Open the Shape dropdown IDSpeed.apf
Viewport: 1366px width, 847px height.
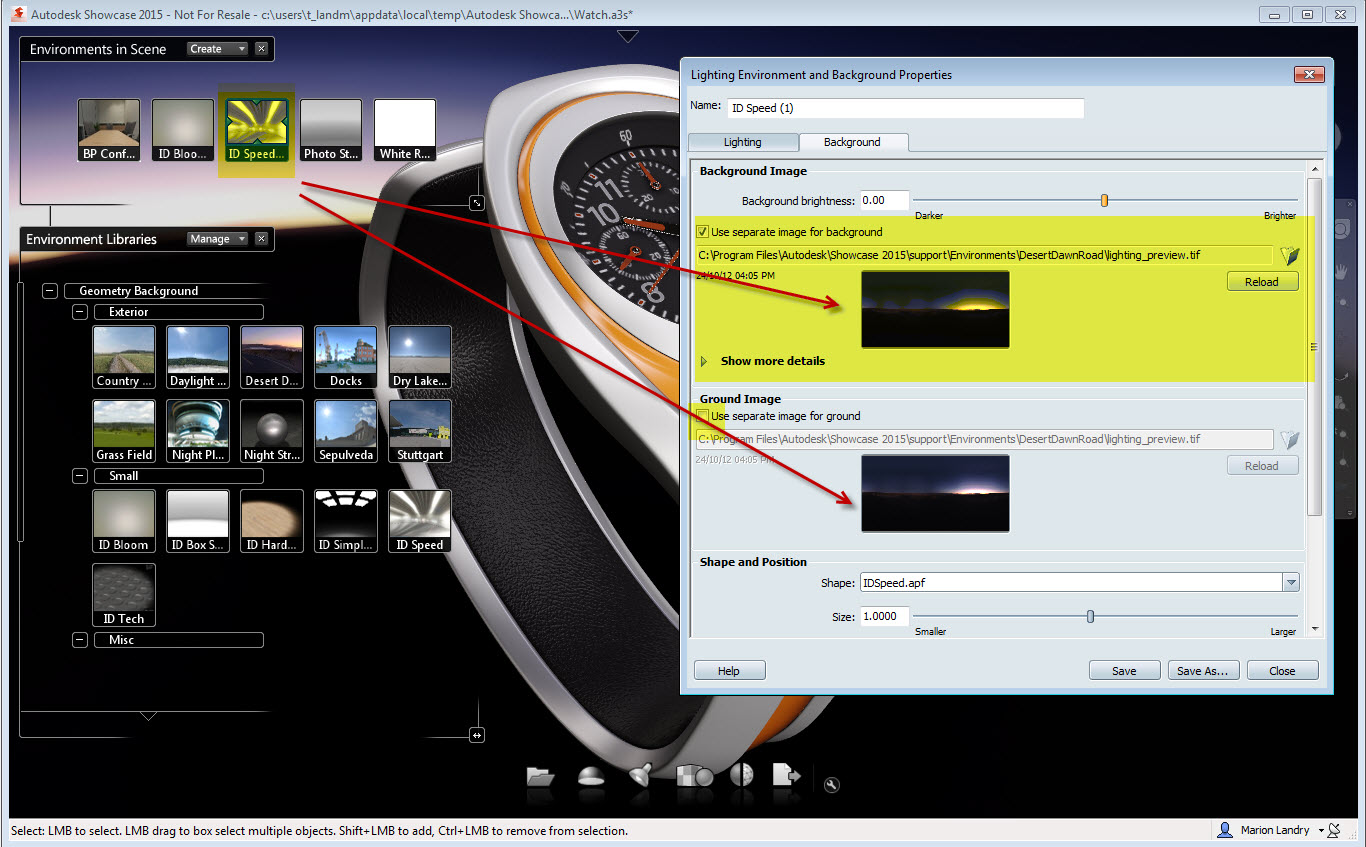point(1291,583)
